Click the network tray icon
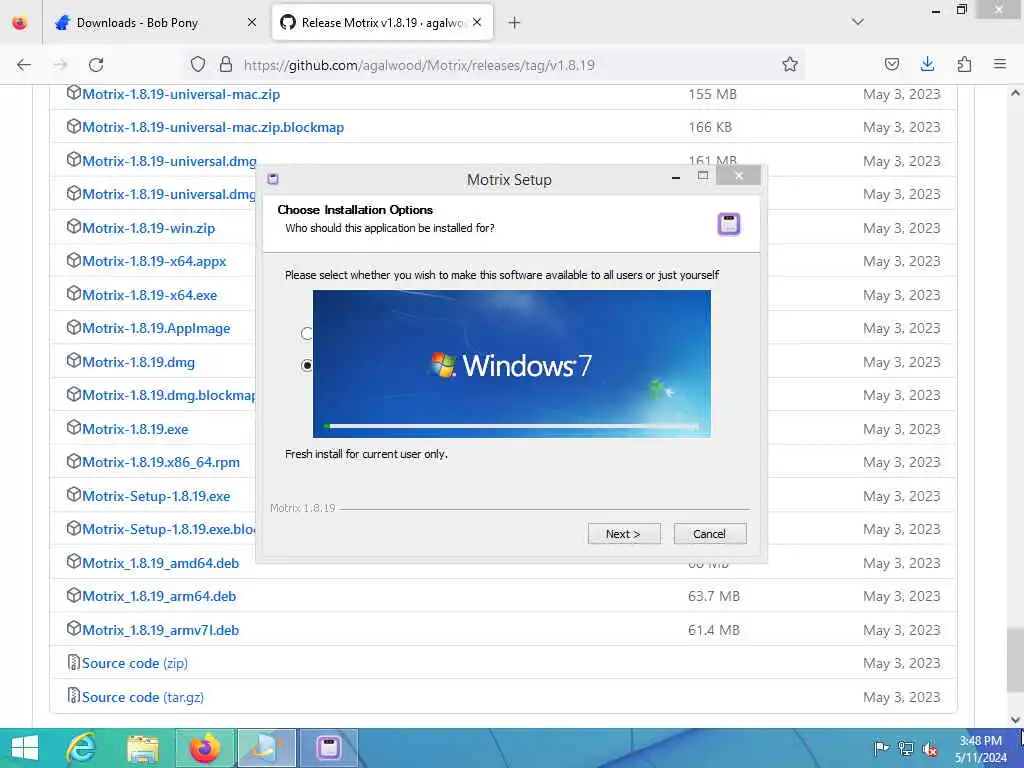This screenshot has height=768, width=1024. click(x=906, y=748)
